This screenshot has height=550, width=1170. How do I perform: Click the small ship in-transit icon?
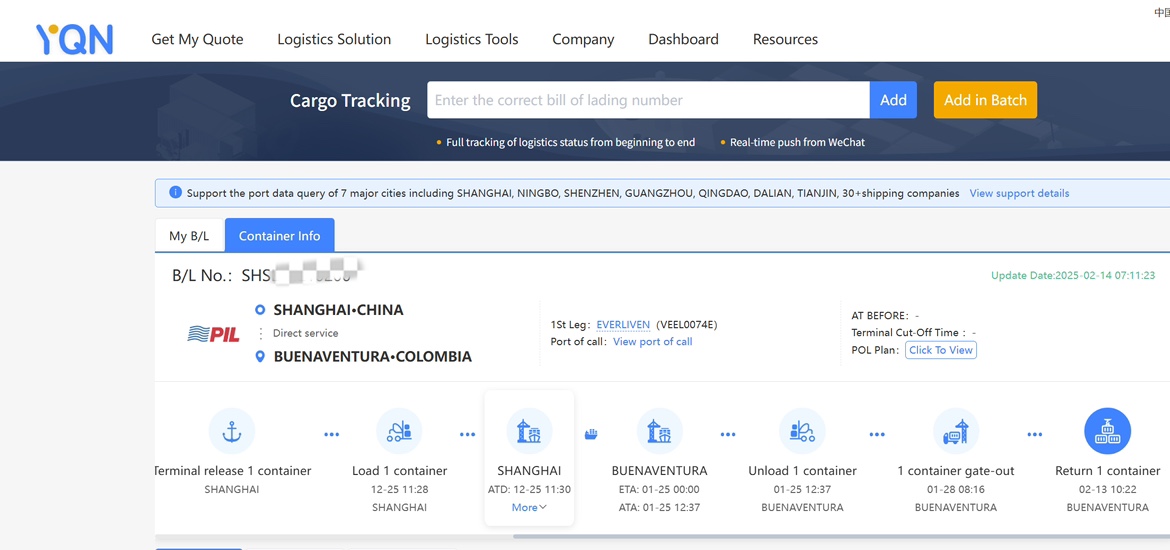click(x=591, y=434)
